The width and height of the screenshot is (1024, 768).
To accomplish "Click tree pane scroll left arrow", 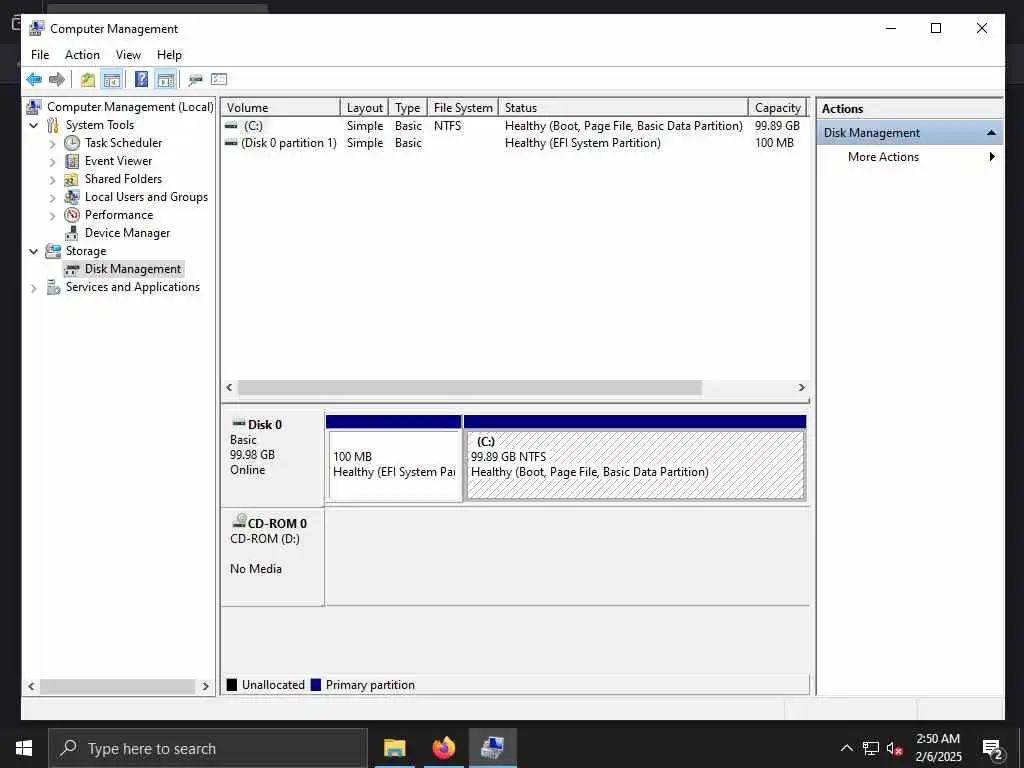I will click(x=31, y=686).
